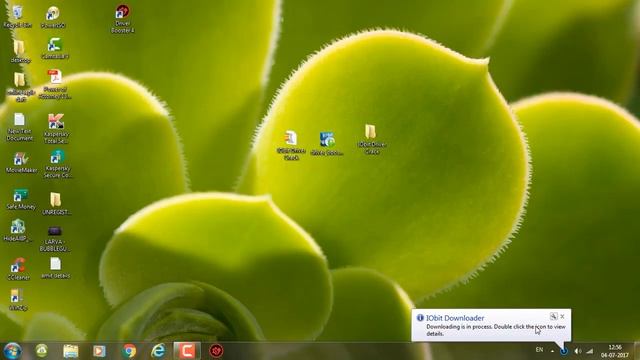Click the 'Downloading is in process' message

pos(496,330)
